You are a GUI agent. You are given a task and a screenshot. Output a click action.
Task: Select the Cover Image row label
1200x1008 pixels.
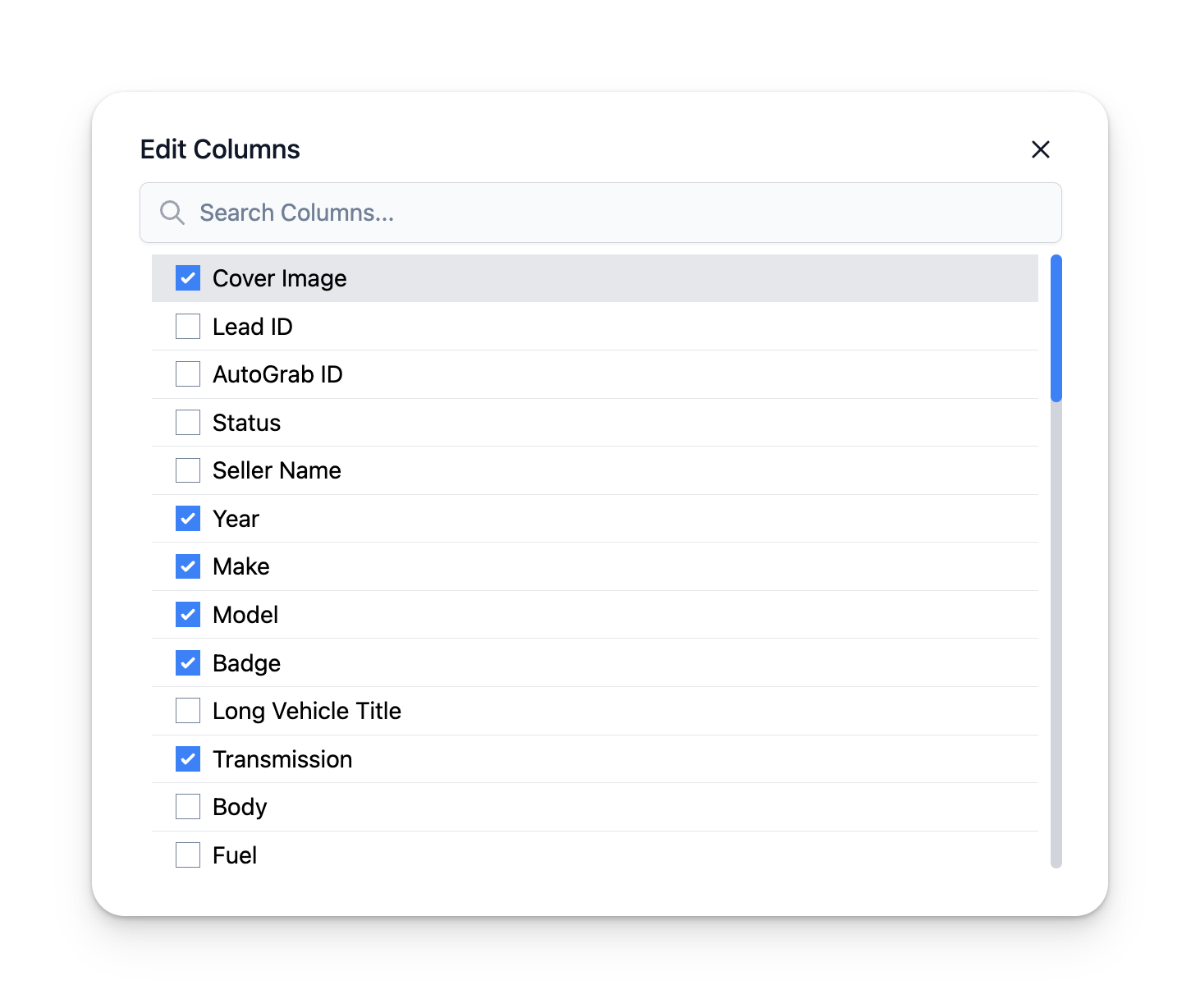[279, 278]
